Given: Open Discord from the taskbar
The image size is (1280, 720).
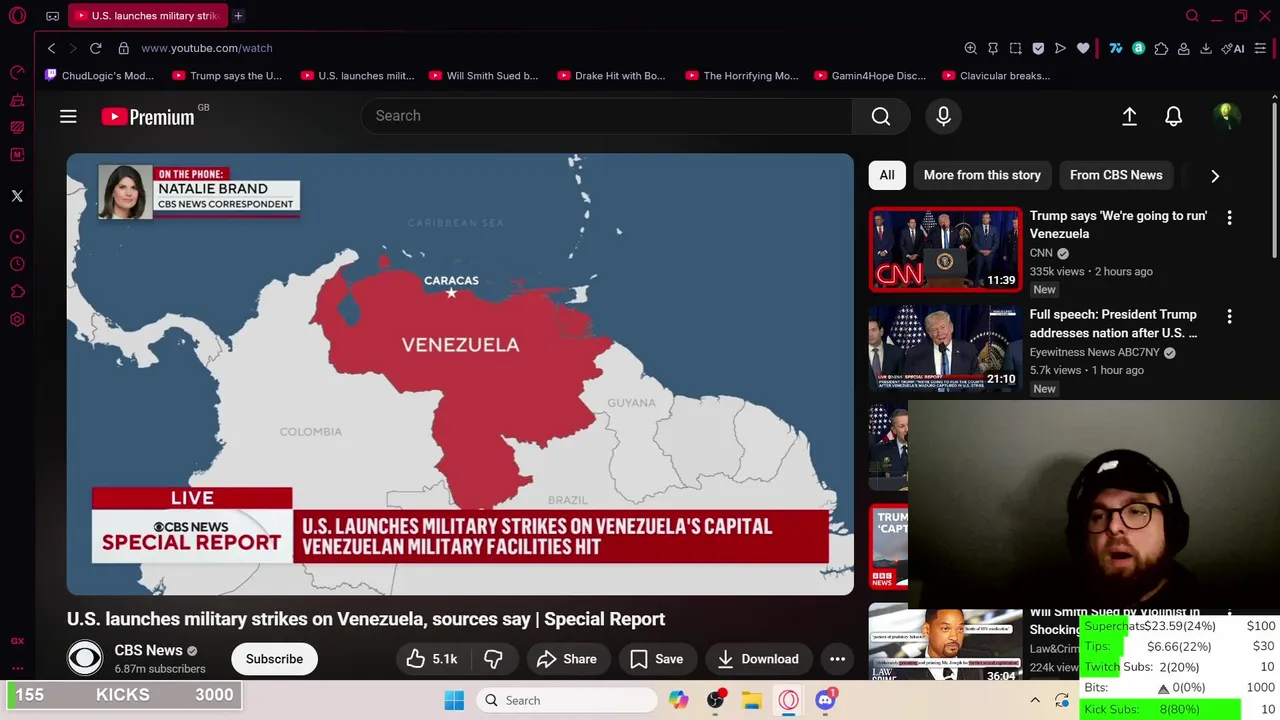Looking at the screenshot, I should pos(825,700).
